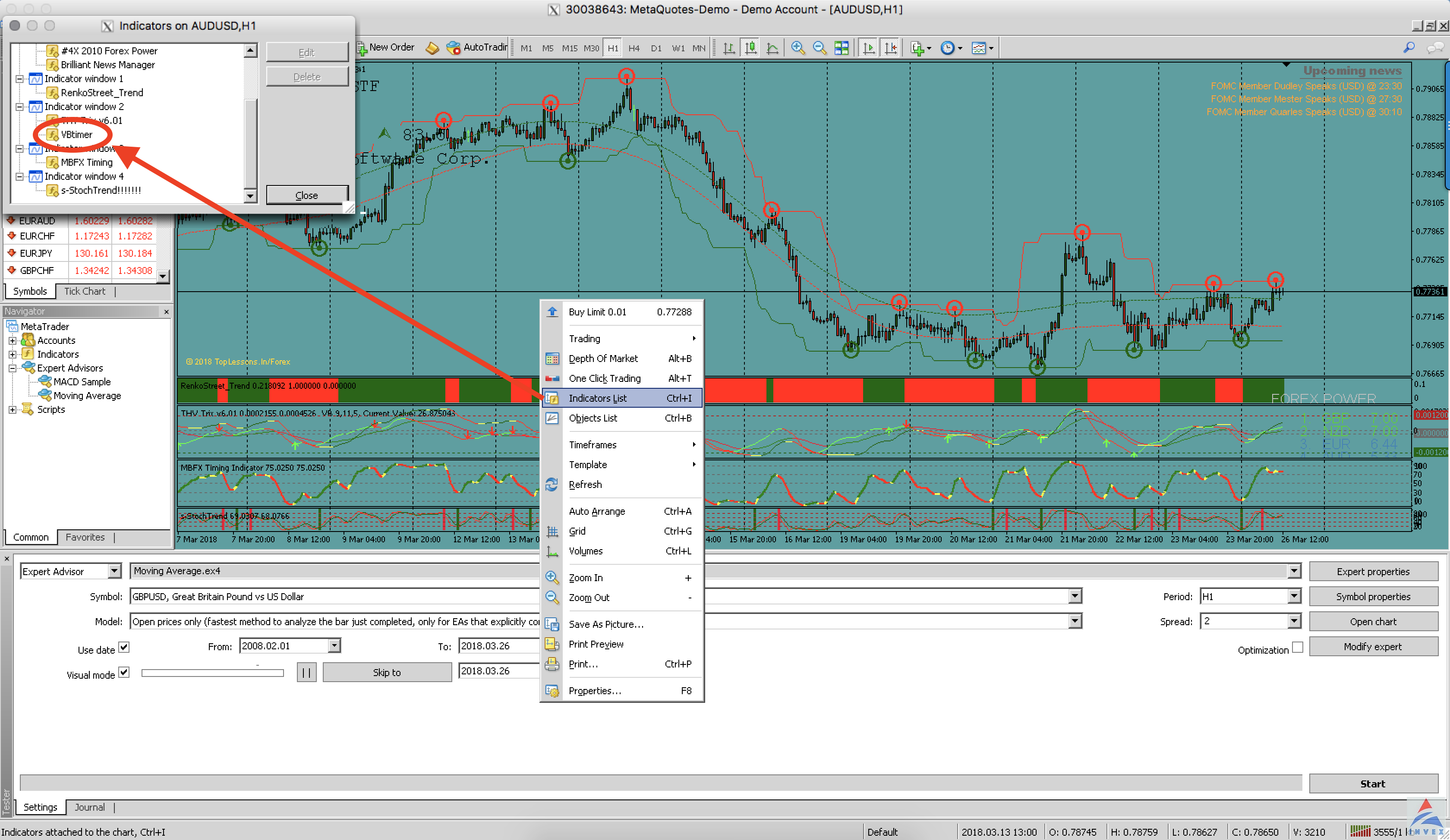The image size is (1450, 840).
Task: Choose Properties… in context menu
Action: [x=622, y=690]
